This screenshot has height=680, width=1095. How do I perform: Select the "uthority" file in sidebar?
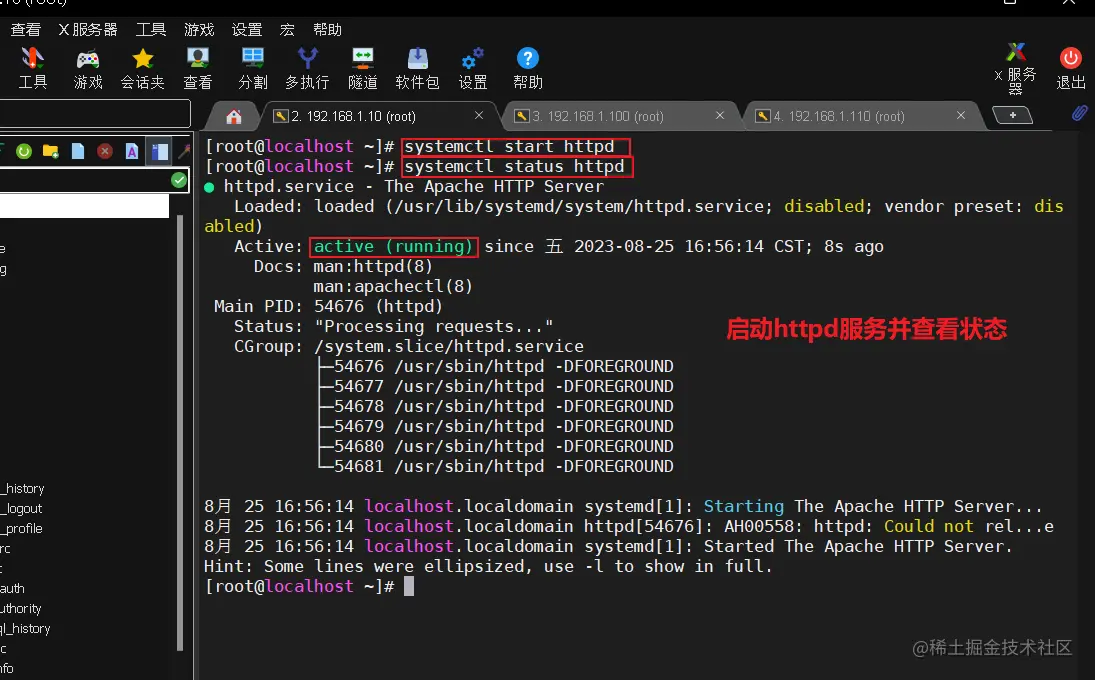(x=21, y=608)
